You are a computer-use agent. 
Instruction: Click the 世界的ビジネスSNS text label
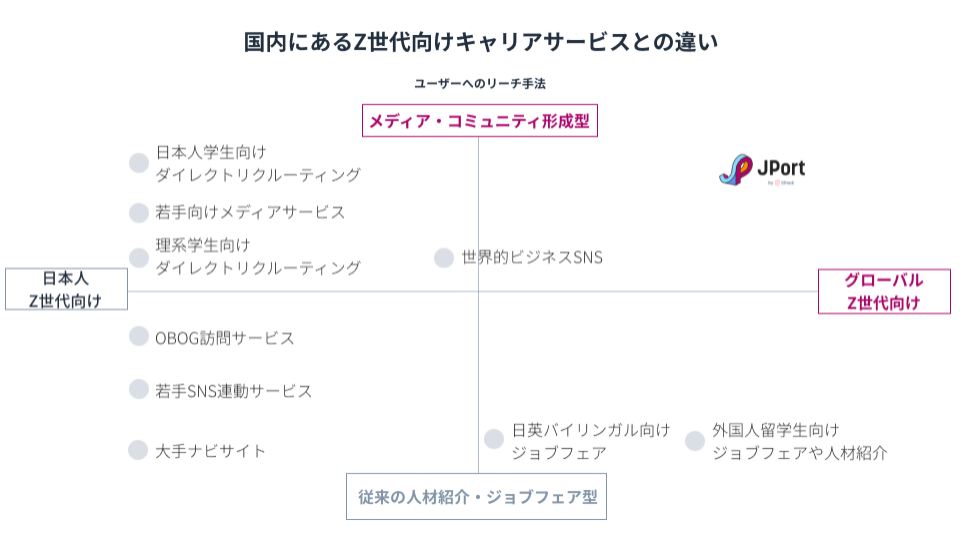point(532,258)
